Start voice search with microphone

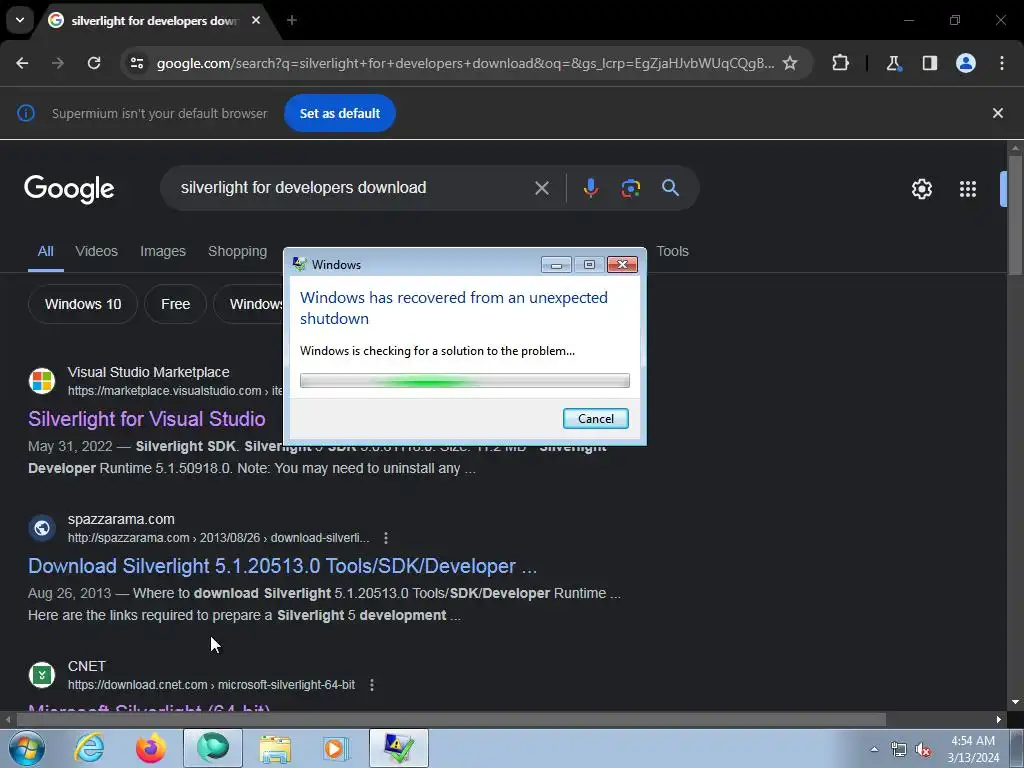(590, 188)
